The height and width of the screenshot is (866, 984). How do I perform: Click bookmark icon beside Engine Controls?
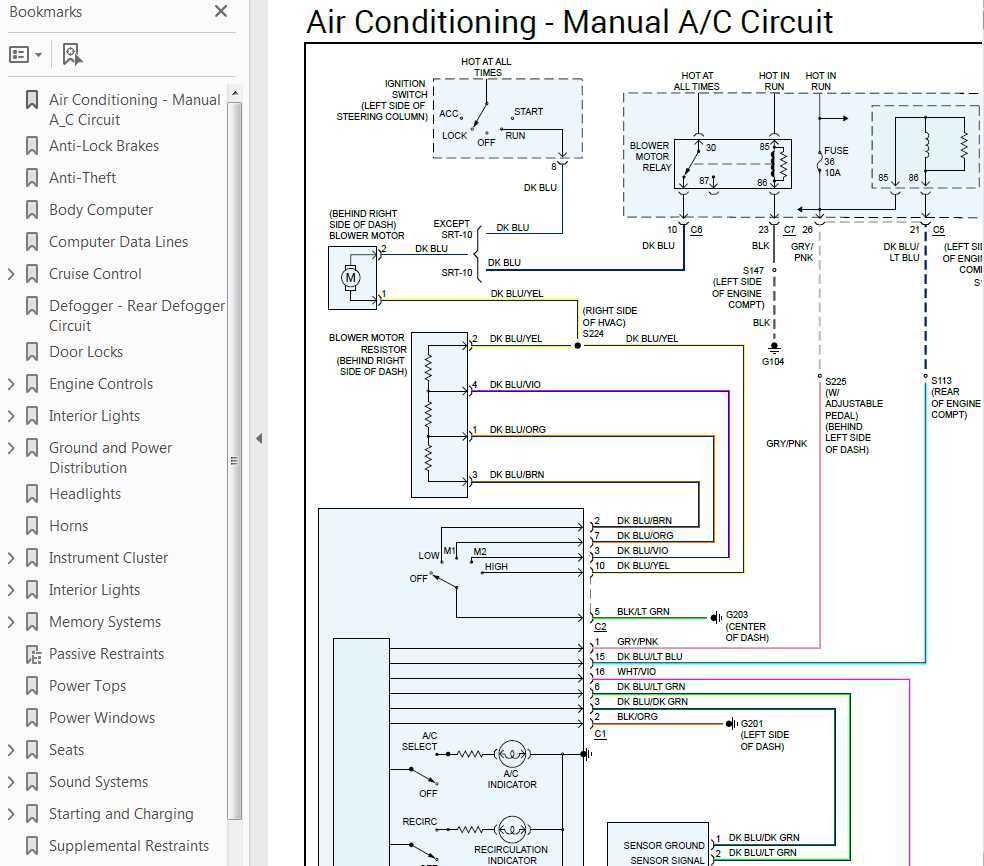coord(31,383)
